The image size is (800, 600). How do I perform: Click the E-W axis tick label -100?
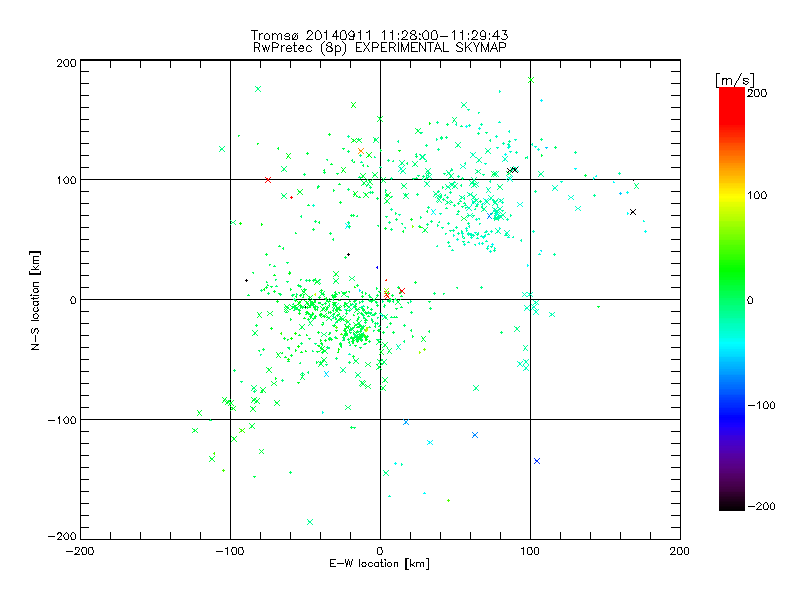[230, 551]
